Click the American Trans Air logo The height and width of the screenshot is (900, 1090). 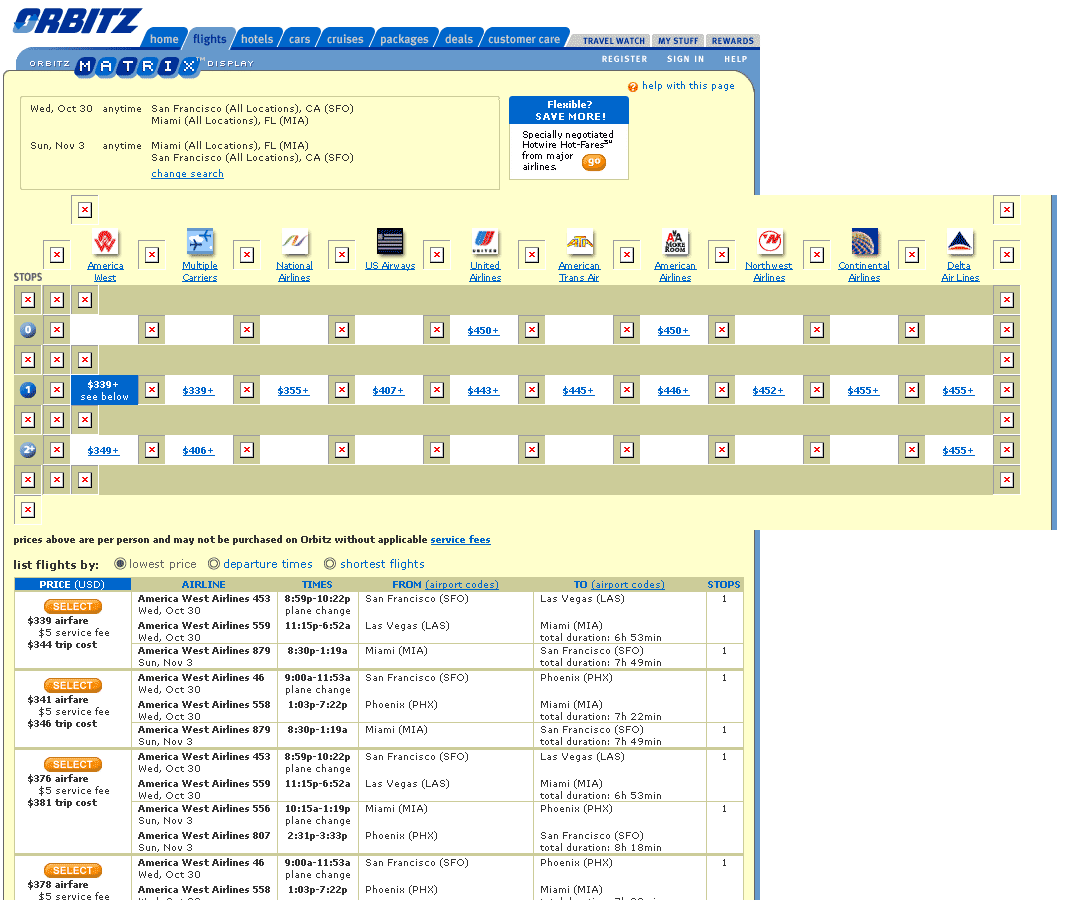coord(580,242)
